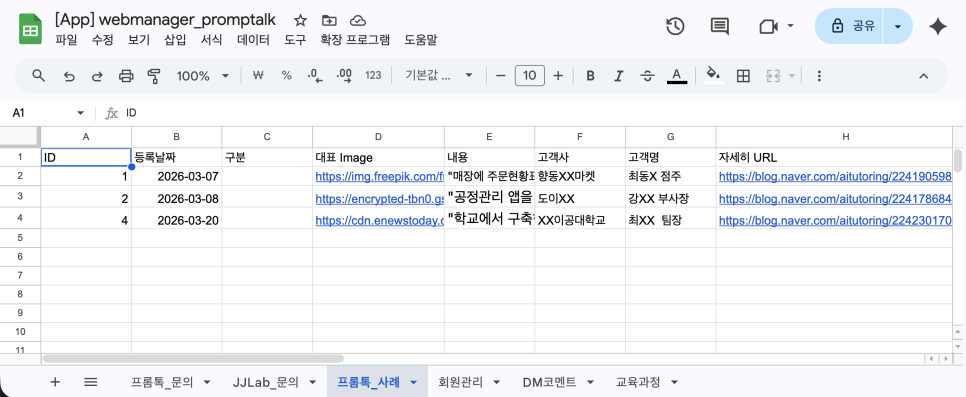Start a video meeting camera icon
Viewport: 966px width, 397px height.
pyautogui.click(x=768, y=27)
